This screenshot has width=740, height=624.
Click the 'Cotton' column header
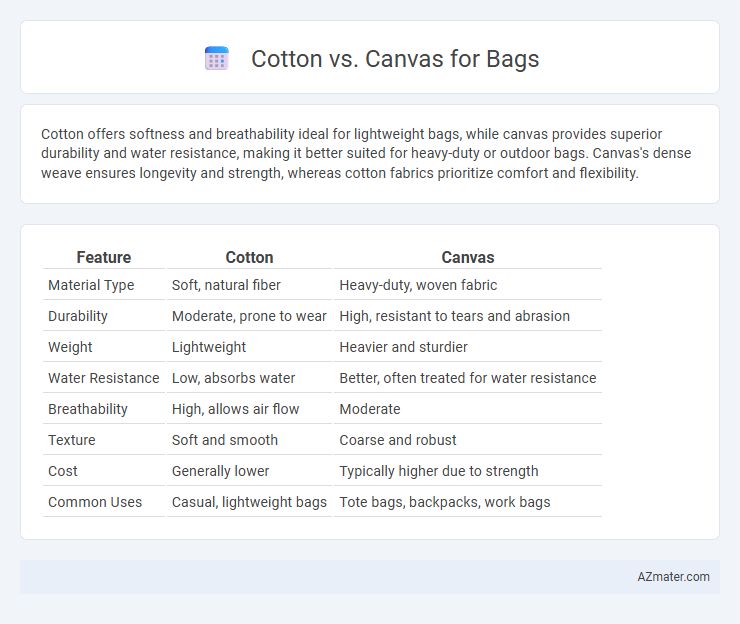pyautogui.click(x=249, y=257)
